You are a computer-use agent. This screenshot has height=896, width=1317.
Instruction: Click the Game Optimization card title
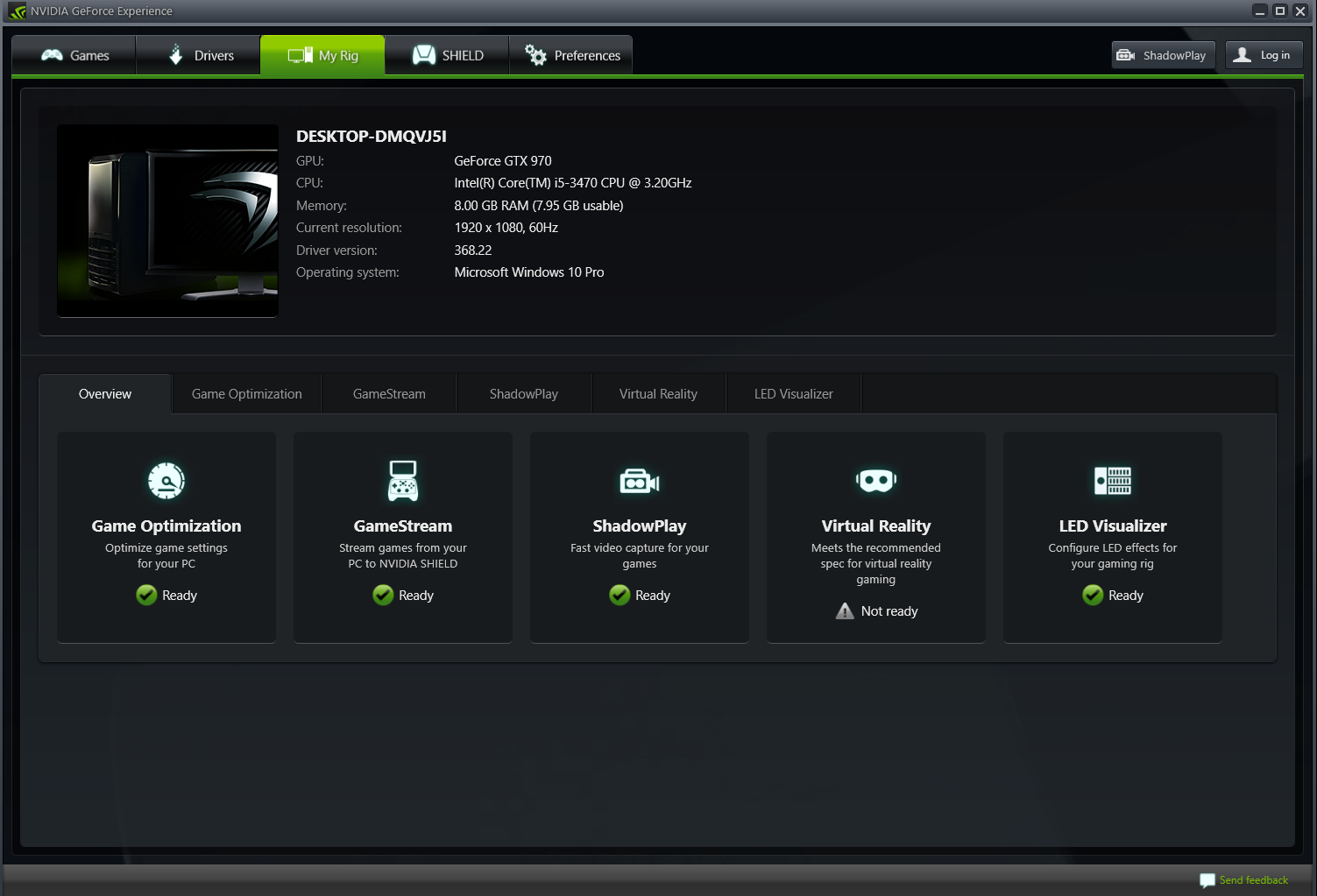tap(166, 526)
